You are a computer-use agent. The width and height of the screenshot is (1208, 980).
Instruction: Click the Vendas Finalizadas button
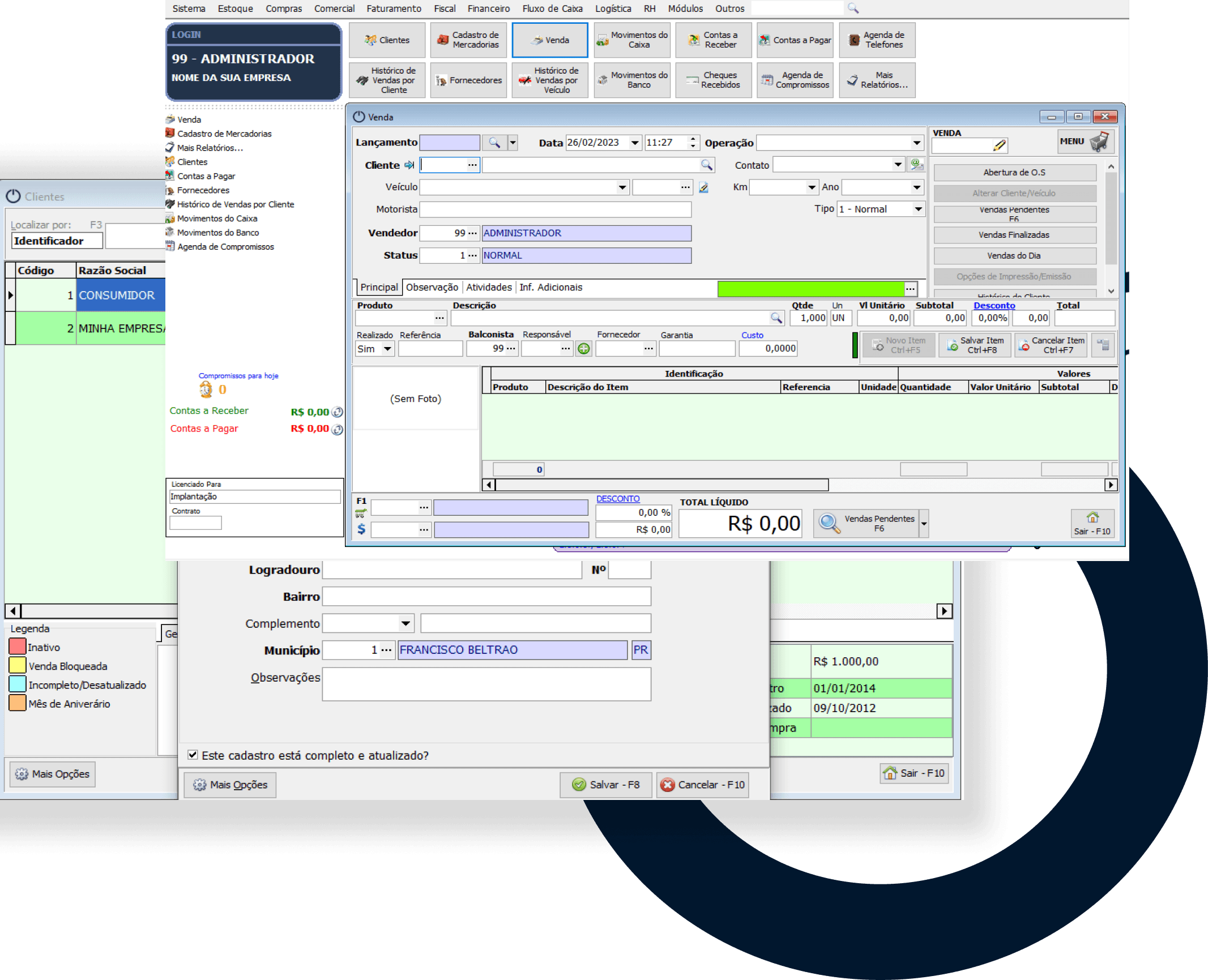click(x=1014, y=235)
